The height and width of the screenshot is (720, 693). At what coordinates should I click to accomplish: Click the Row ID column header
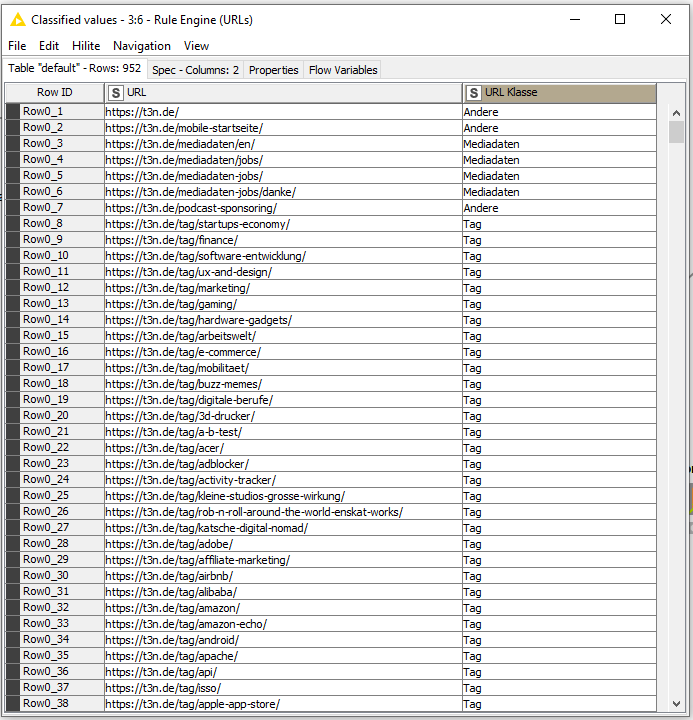click(55, 93)
